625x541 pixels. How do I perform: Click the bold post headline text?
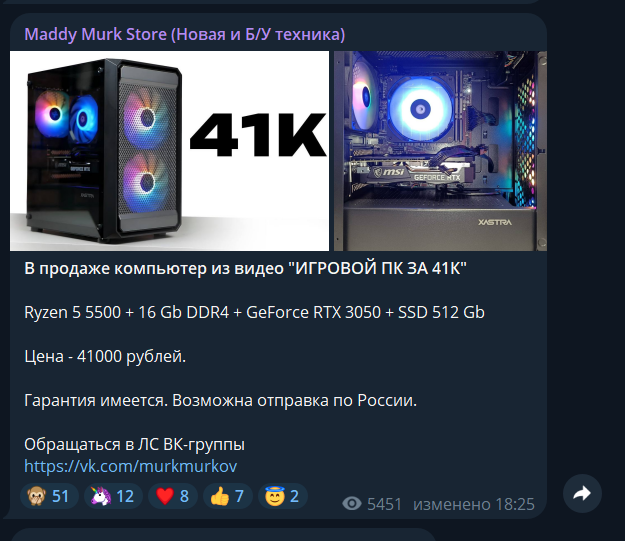coord(246,268)
